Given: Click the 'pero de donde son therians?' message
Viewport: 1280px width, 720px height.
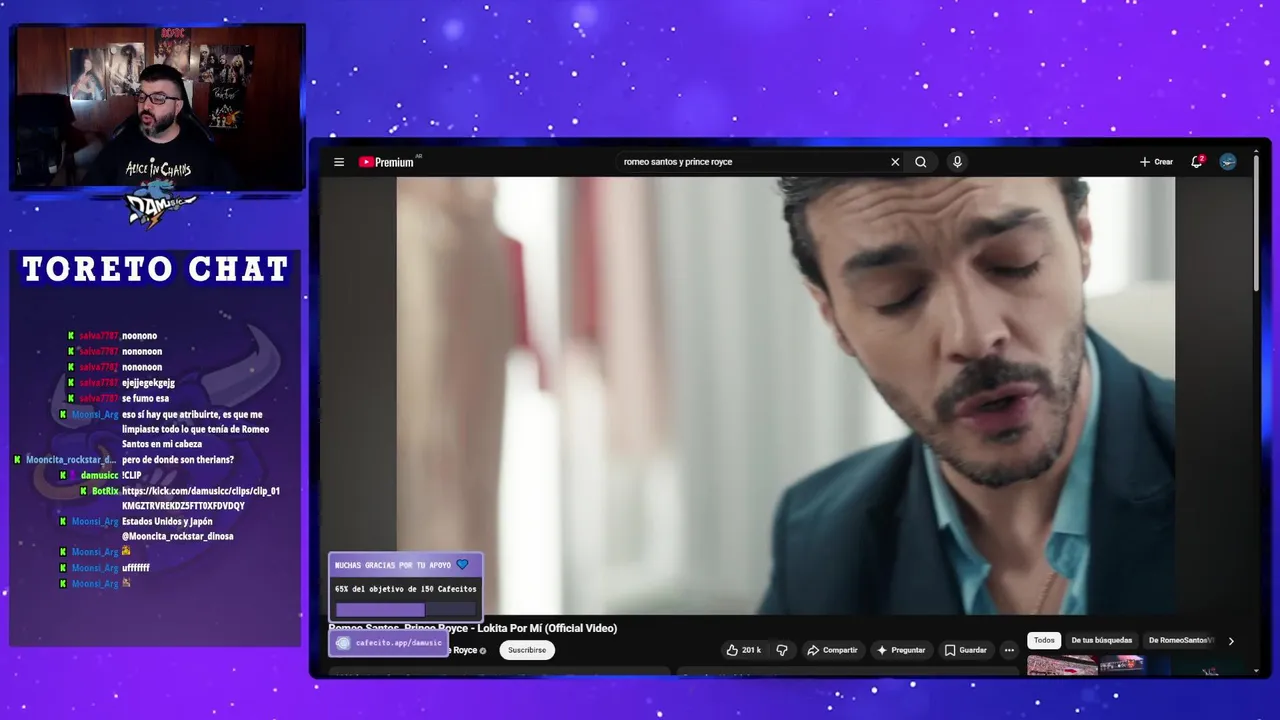Looking at the screenshot, I should point(178,460).
